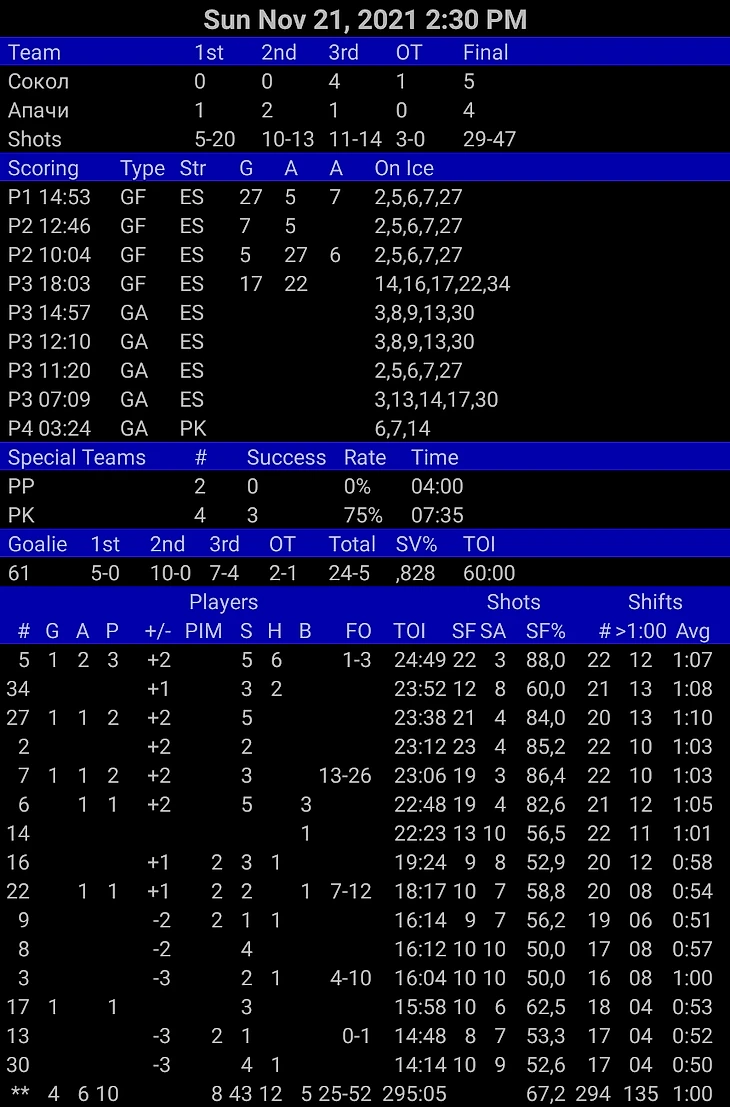Tap goalie total 24-5
The width and height of the screenshot is (730, 1107).
(349, 573)
